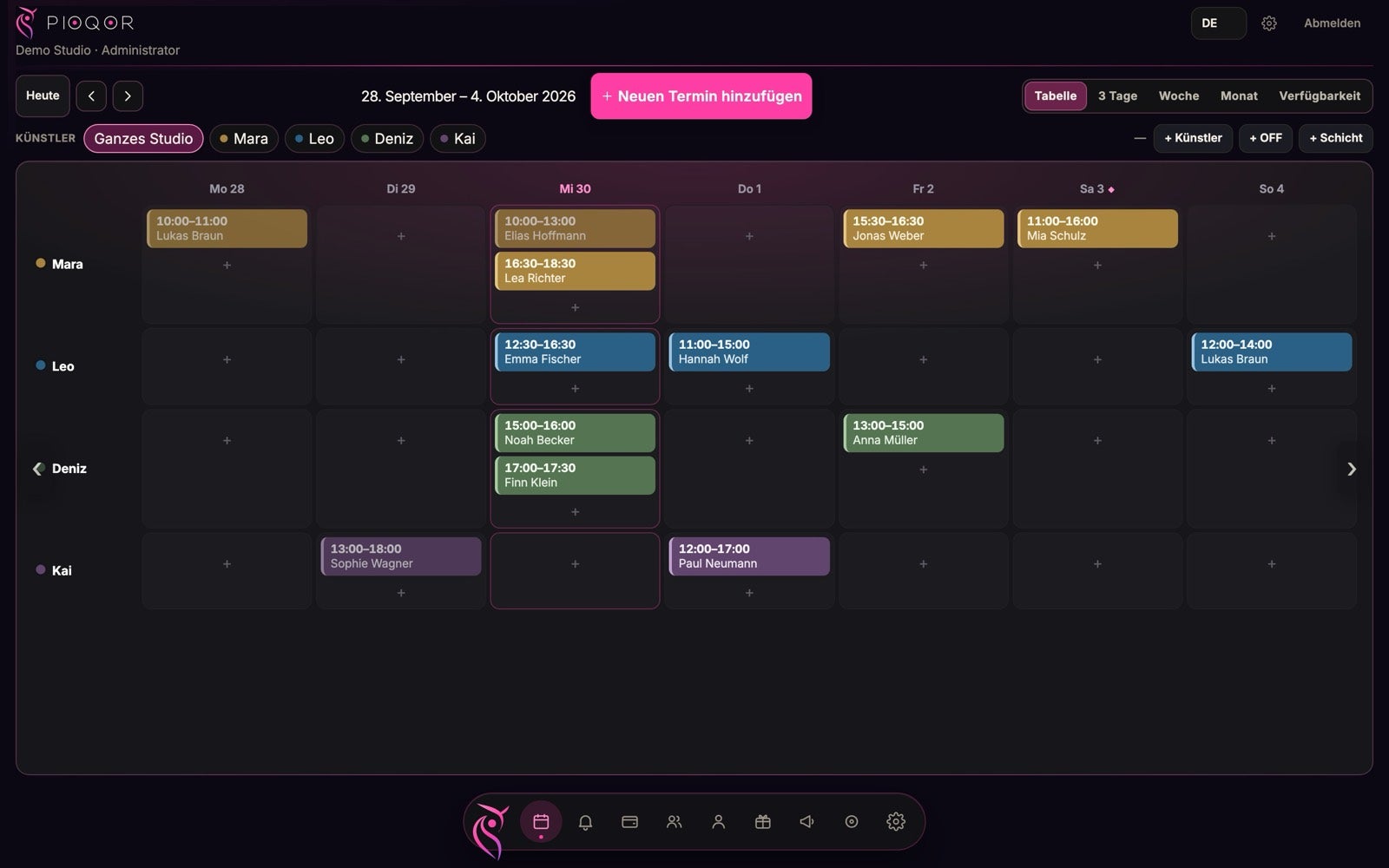
Task: Open the DE language selector
Action: [1218, 23]
